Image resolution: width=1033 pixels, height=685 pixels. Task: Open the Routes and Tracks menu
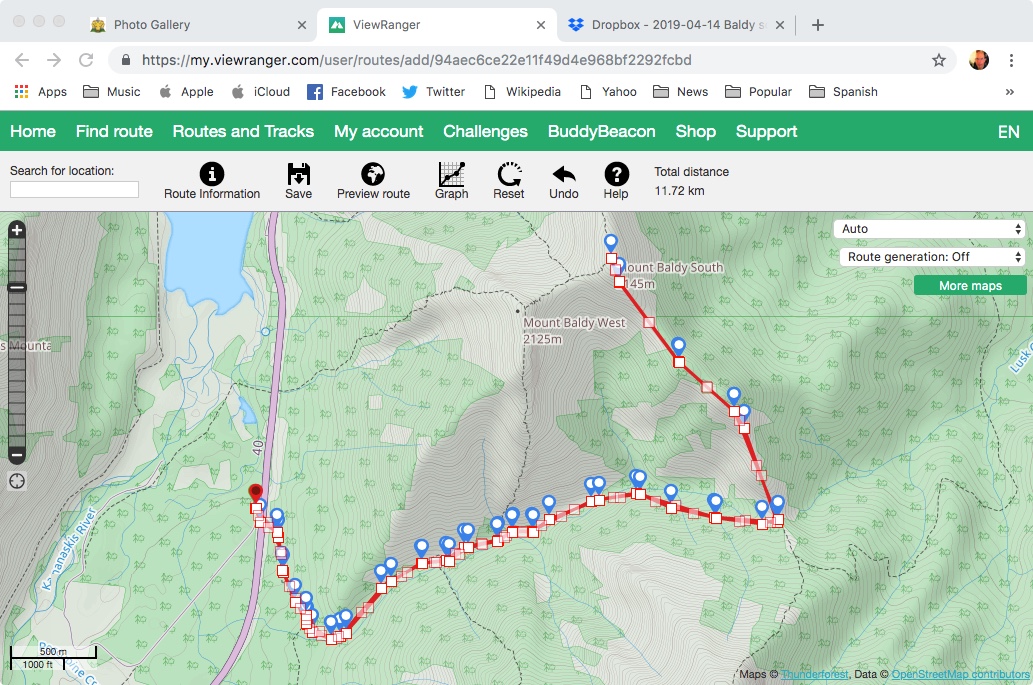click(x=243, y=131)
